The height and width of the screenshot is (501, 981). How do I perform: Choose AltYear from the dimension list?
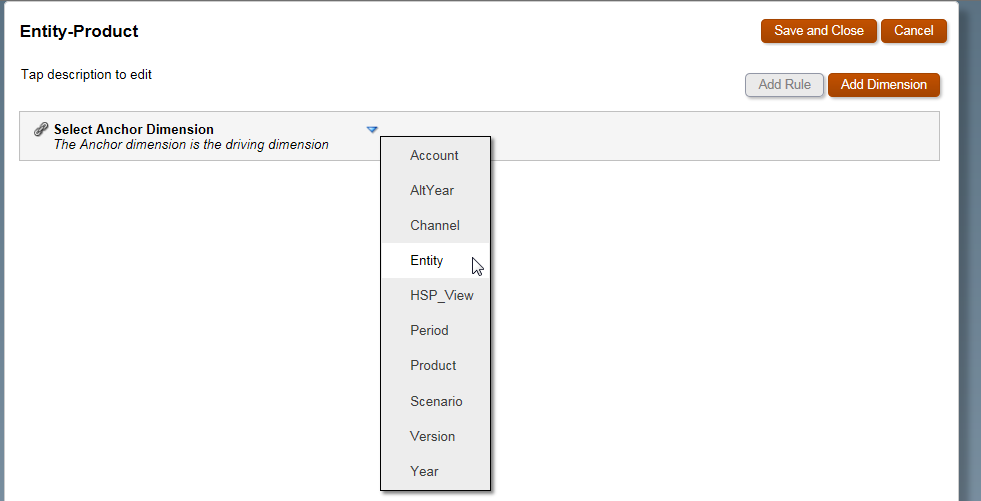(435, 190)
